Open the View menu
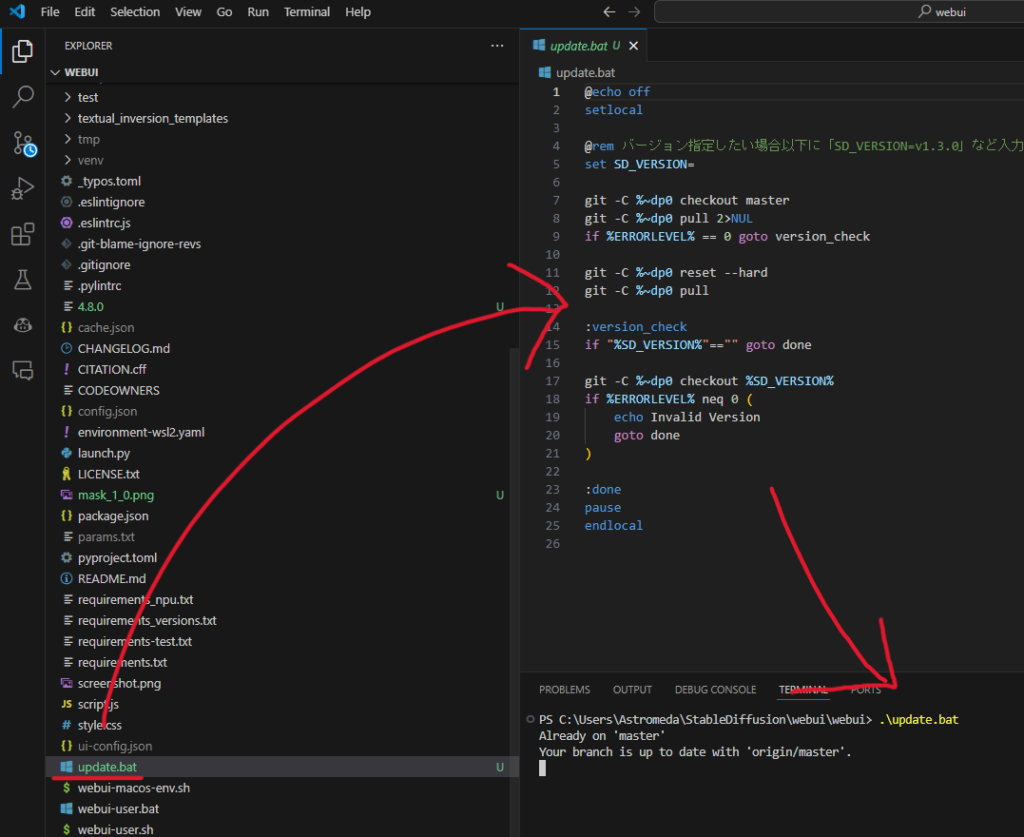1024x837 pixels. [188, 12]
